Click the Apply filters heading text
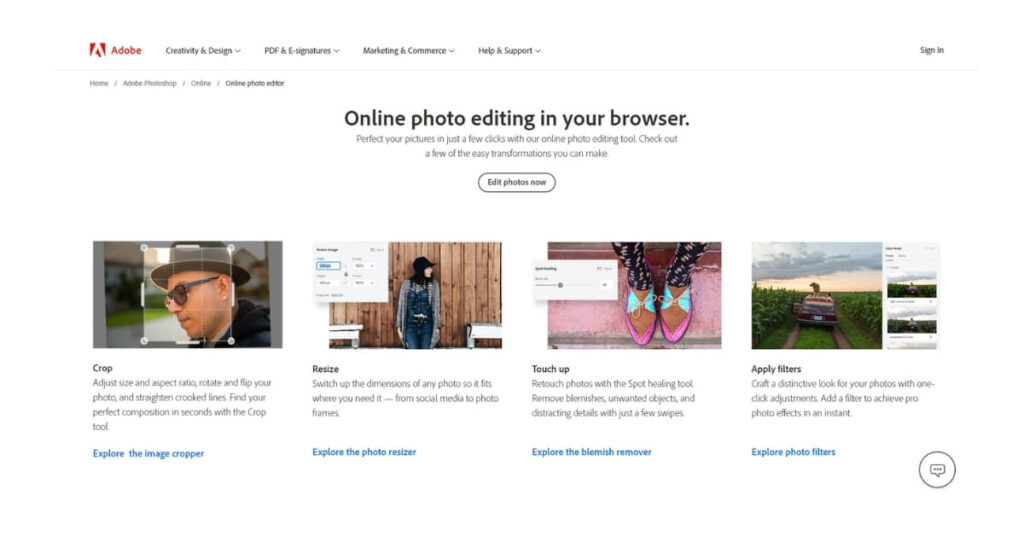Image resolution: width=1024 pixels, height=536 pixels. tap(776, 369)
